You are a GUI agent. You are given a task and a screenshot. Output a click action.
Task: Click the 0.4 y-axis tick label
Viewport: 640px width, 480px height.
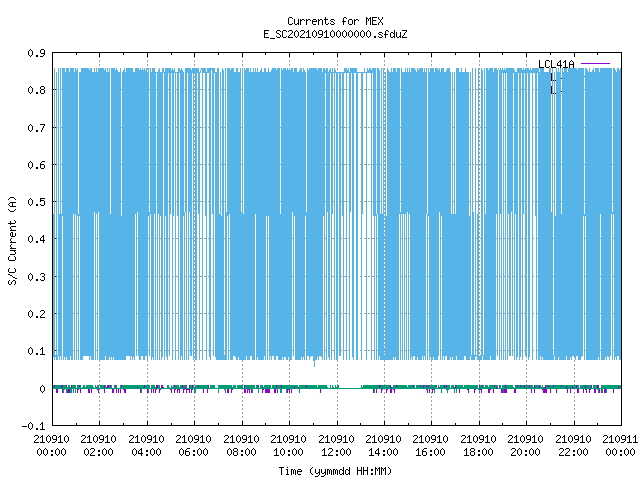pyautogui.click(x=36, y=239)
